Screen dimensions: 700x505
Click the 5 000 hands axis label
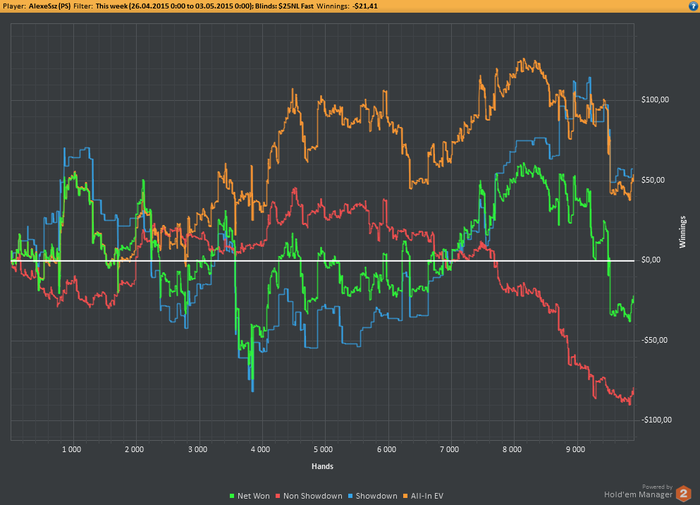pyautogui.click(x=323, y=450)
